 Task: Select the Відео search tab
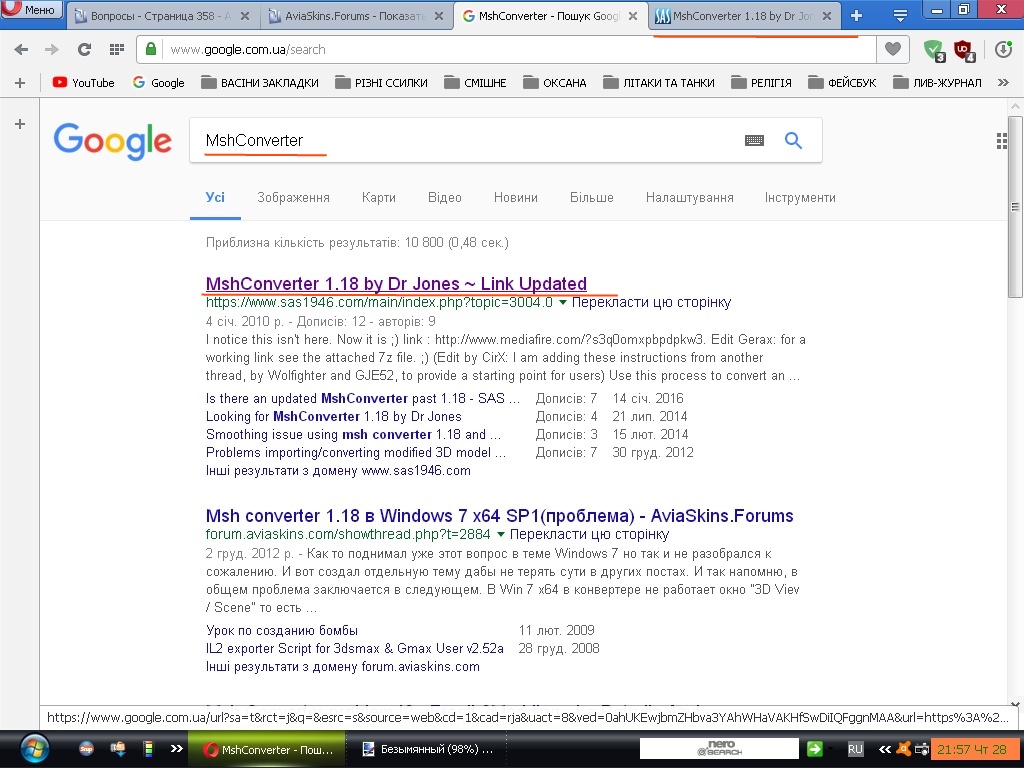pyautogui.click(x=445, y=197)
